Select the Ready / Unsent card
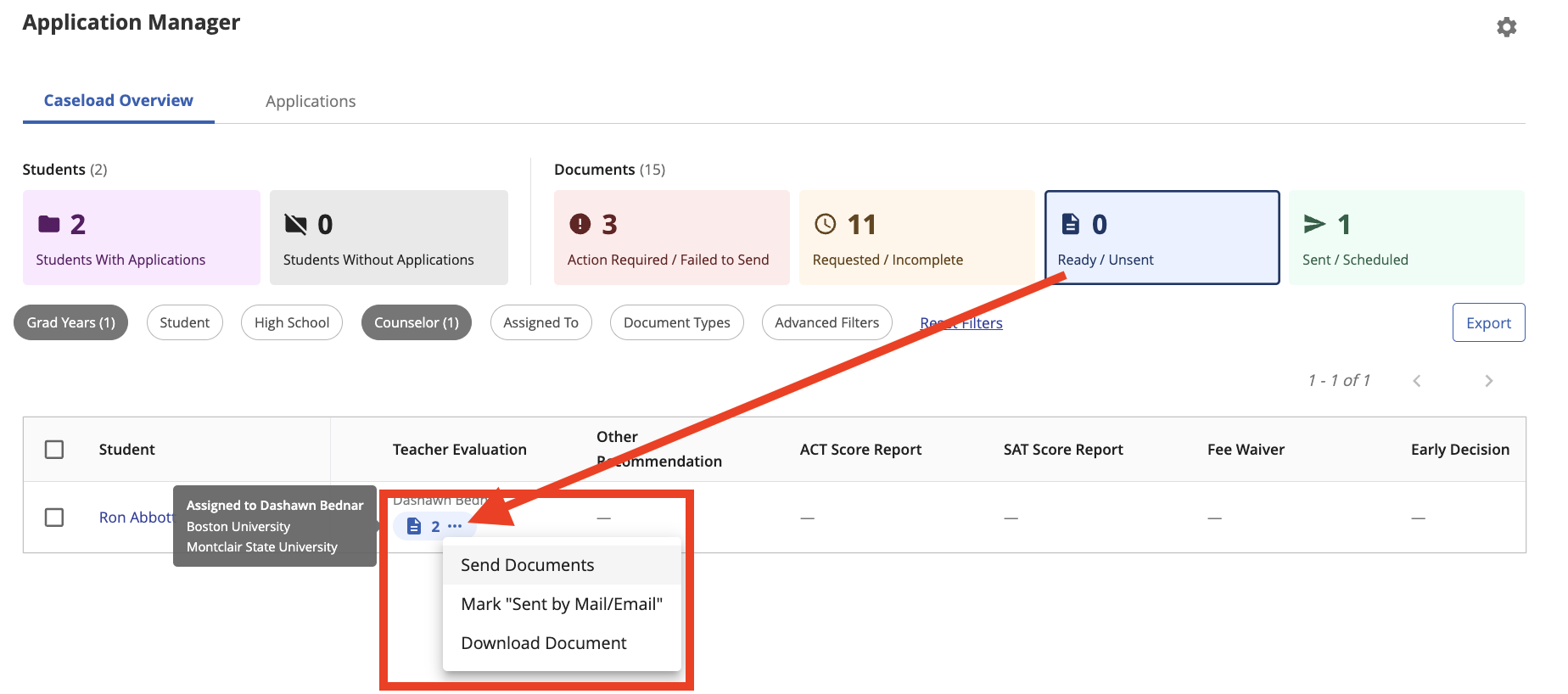This screenshot has height=694, width=1568. [x=1162, y=238]
